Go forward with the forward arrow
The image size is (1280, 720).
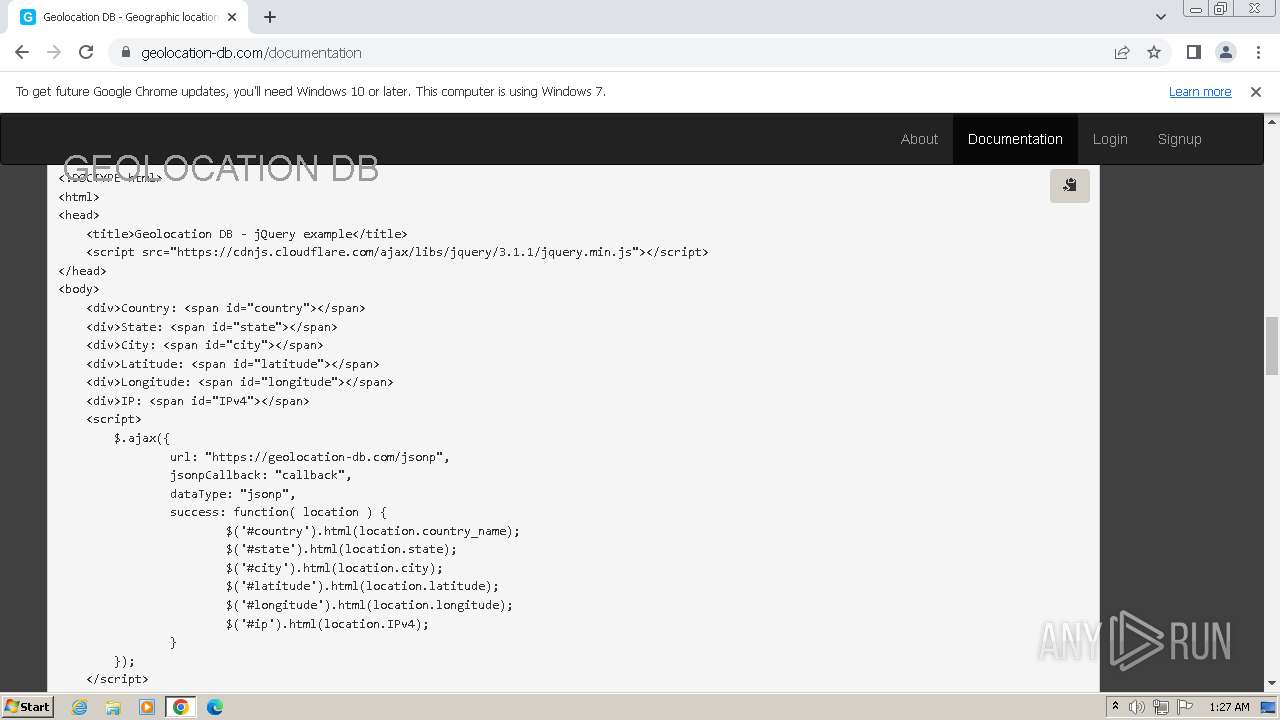[54, 53]
